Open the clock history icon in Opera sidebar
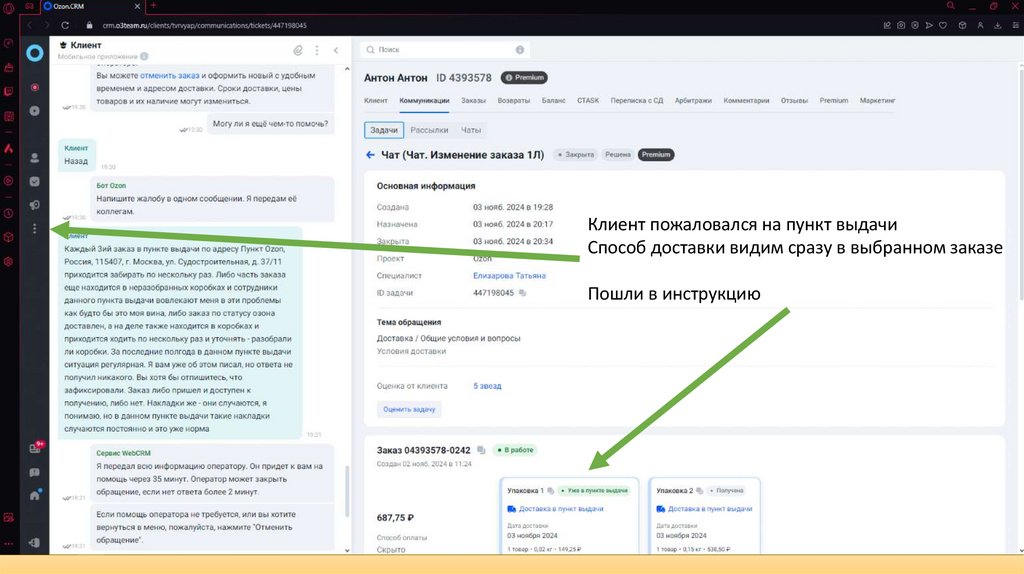Viewport: 1024px width, 574px height. click(x=8, y=214)
